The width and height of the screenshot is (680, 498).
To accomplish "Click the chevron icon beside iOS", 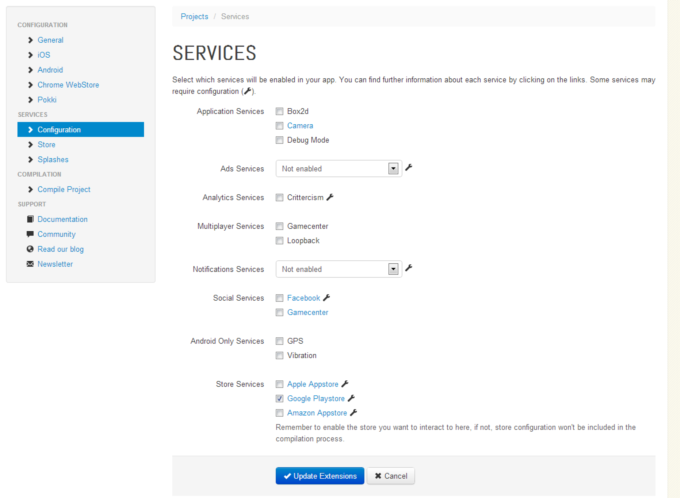I will [x=30, y=55].
